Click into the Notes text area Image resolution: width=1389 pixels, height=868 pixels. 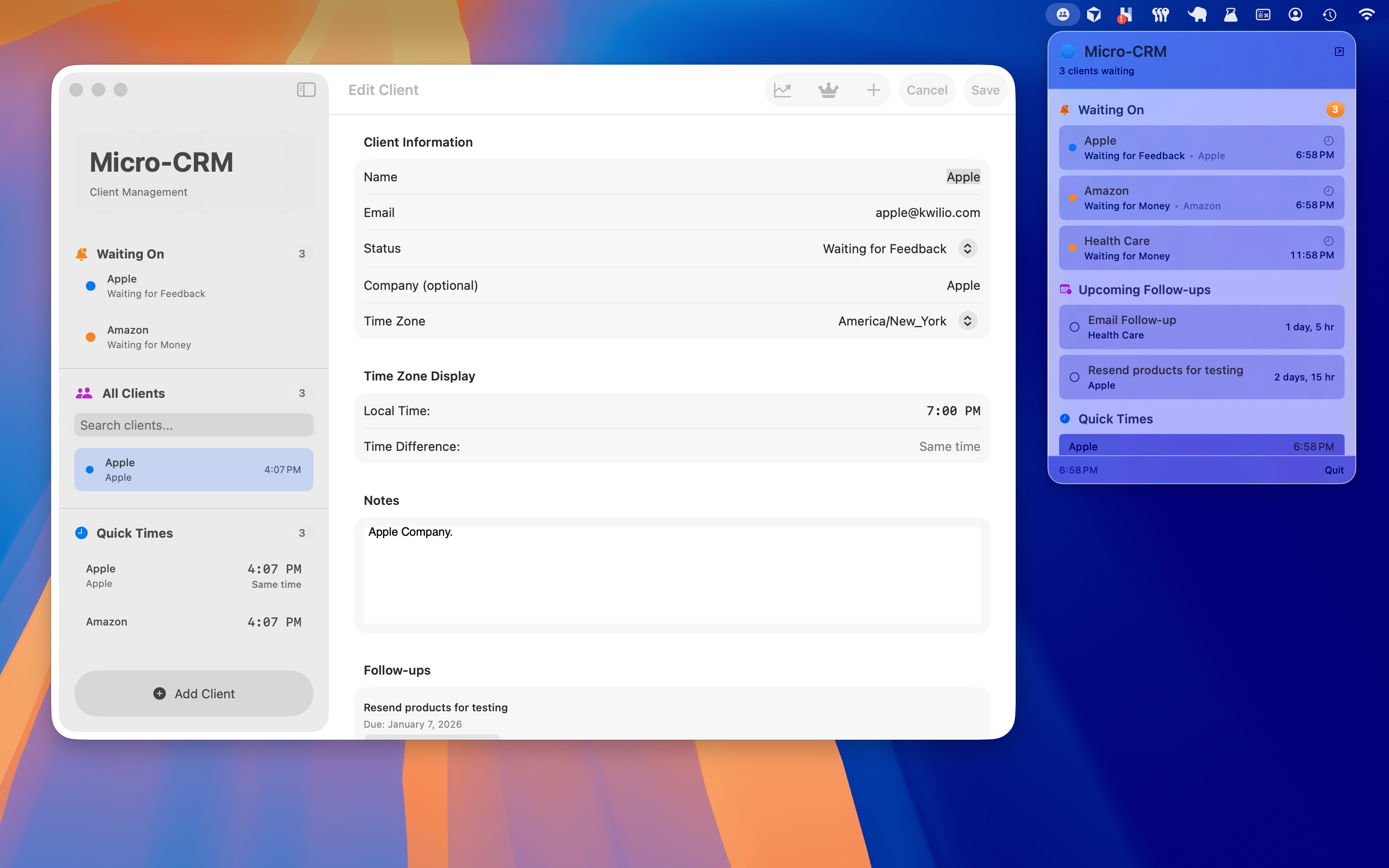(671, 575)
